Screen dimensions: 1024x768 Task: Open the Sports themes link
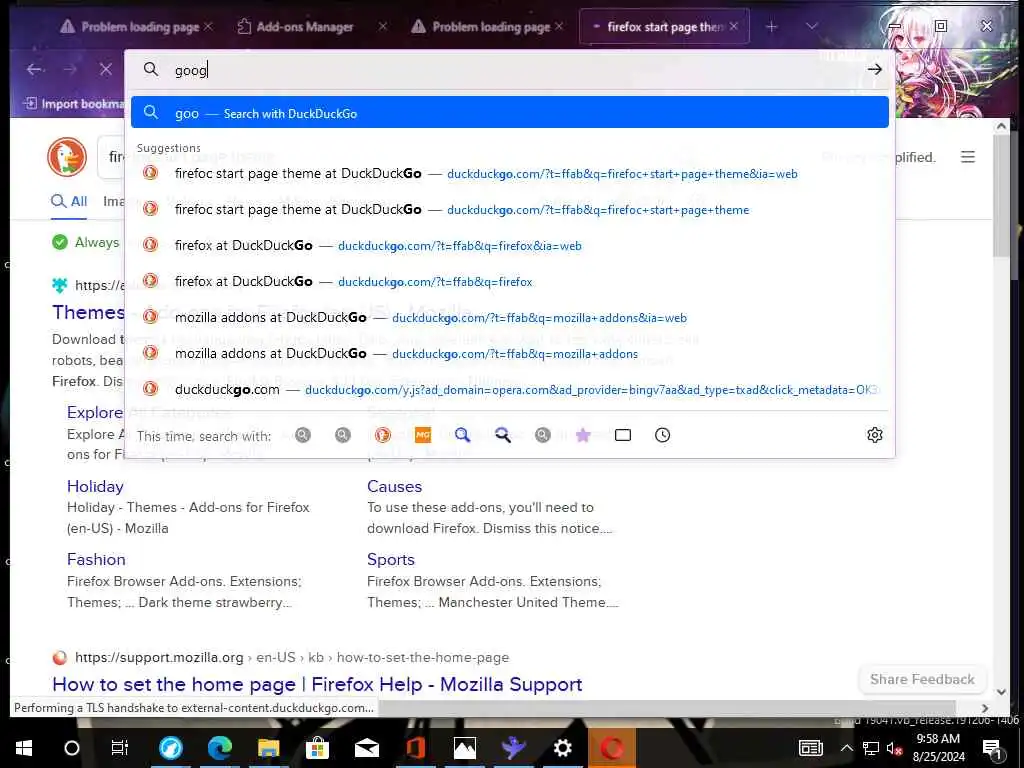tap(391, 559)
